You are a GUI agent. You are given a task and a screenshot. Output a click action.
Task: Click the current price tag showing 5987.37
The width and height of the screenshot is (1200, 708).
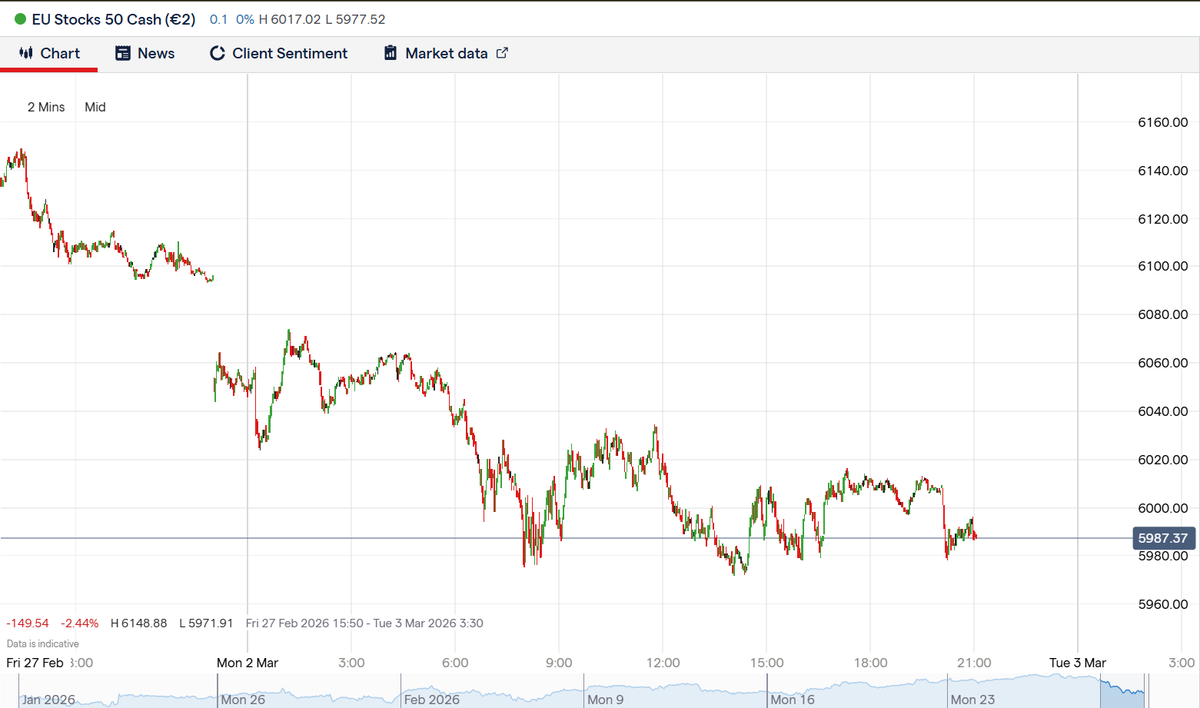pos(1163,538)
